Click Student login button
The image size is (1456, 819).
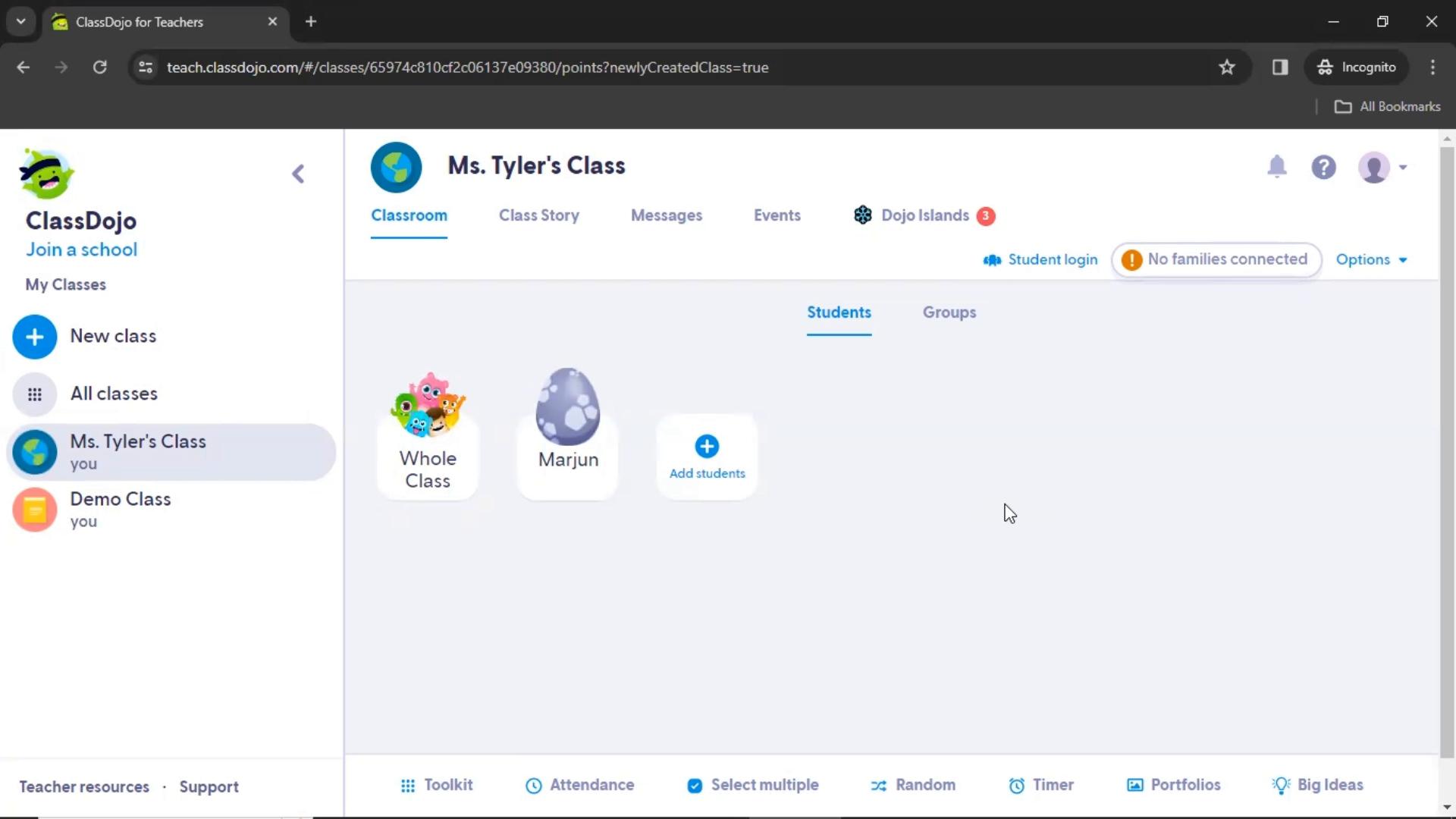click(x=1041, y=259)
